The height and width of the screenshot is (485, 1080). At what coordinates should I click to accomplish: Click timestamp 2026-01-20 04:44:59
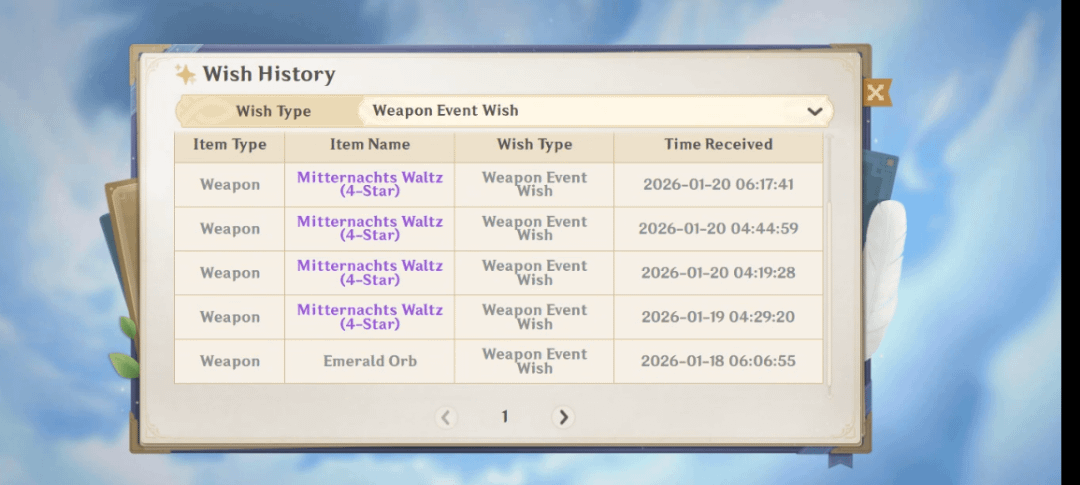point(718,229)
